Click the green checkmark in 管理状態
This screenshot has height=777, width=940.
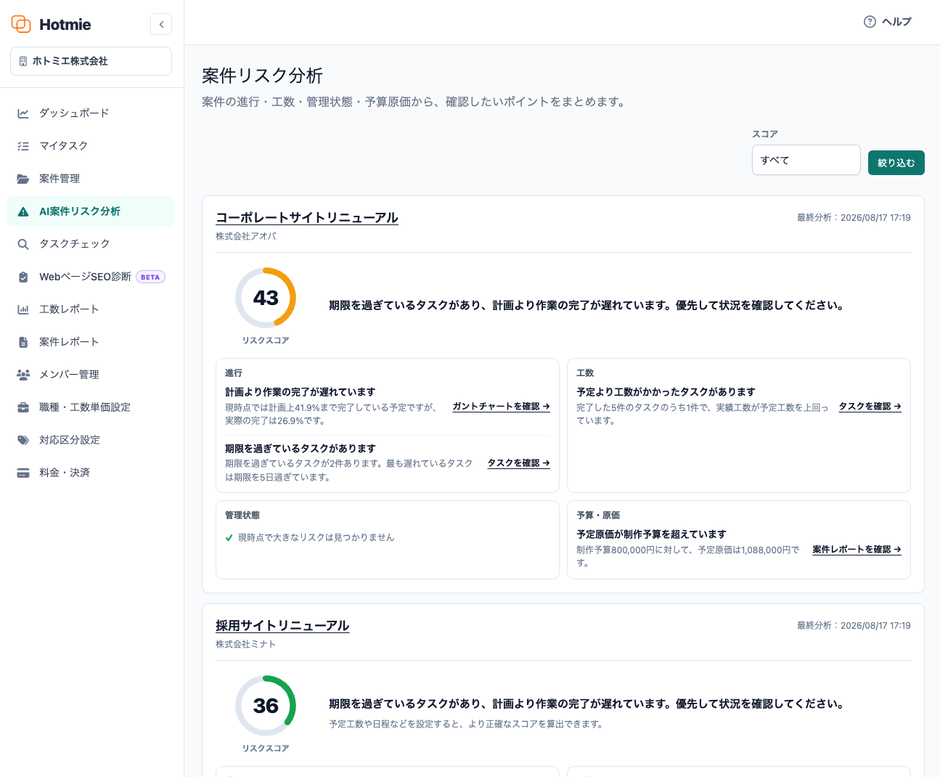point(229,538)
